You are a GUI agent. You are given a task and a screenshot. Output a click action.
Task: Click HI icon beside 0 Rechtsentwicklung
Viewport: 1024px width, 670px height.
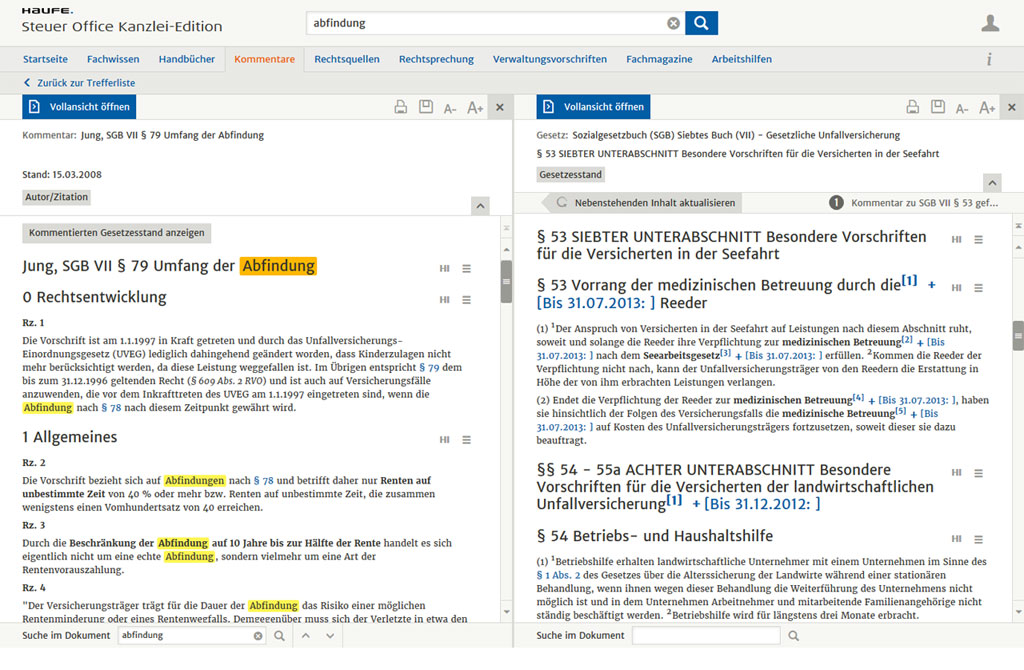[x=445, y=300]
